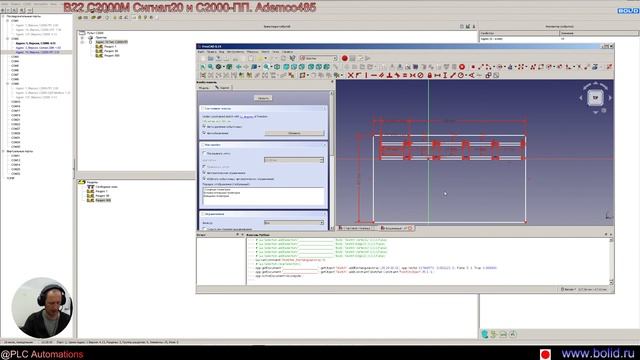The width and height of the screenshot is (640, 360).
Task: Click the Обновить button
Action: tap(295, 133)
